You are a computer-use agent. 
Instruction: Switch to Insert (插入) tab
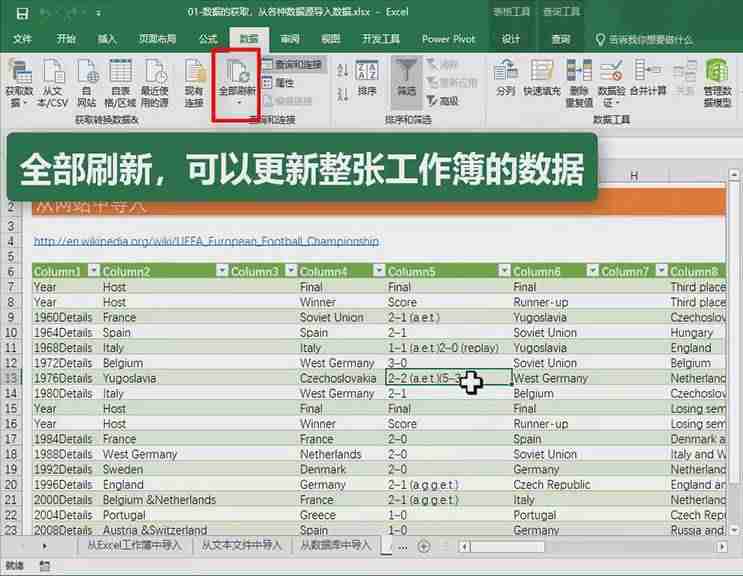tap(107, 39)
